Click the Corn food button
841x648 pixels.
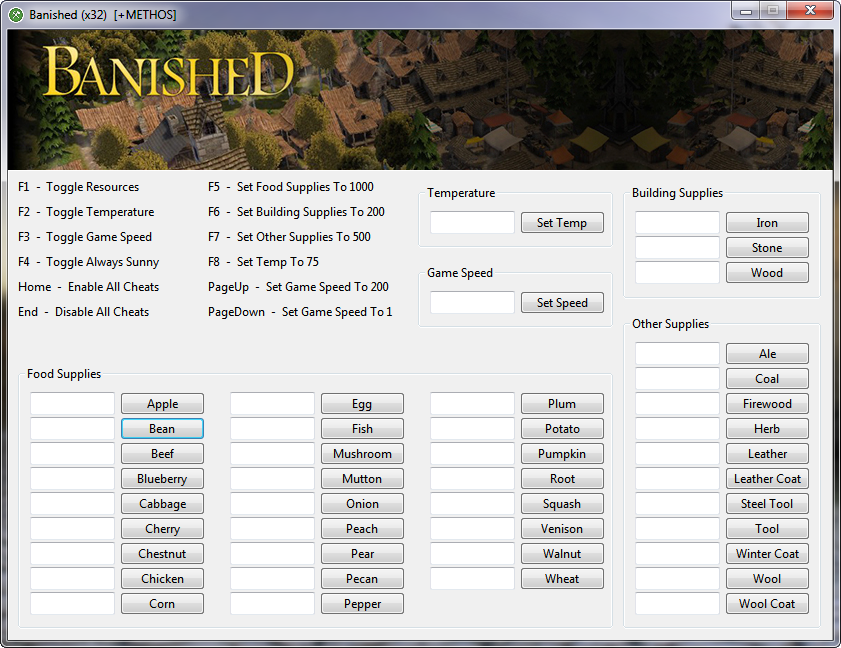coord(163,603)
